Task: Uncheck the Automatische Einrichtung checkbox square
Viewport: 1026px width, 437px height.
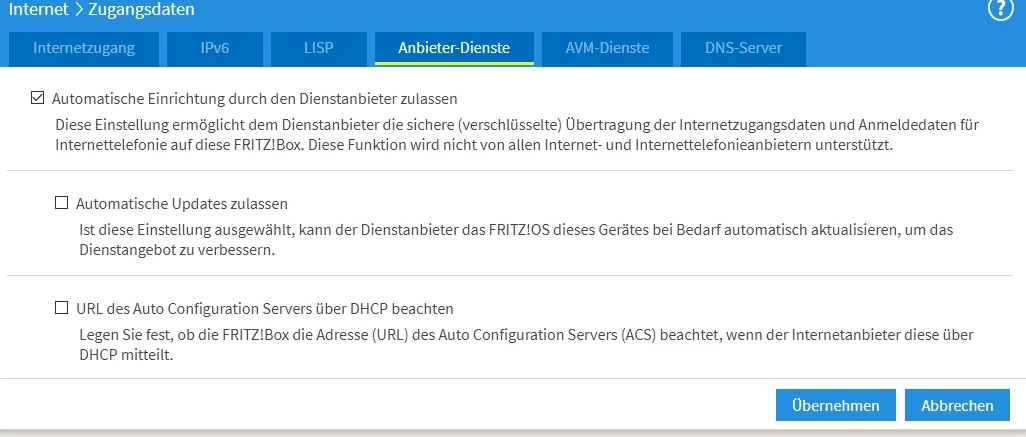Action: [38, 98]
